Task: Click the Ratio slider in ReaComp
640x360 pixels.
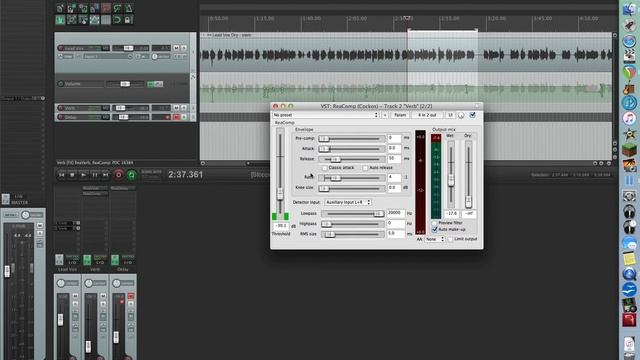Action: click(351, 178)
